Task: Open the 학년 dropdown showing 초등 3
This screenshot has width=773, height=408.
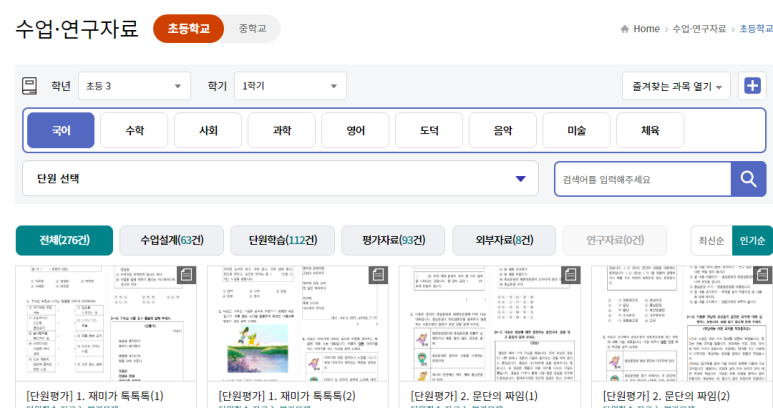Action: pyautogui.click(x=134, y=86)
